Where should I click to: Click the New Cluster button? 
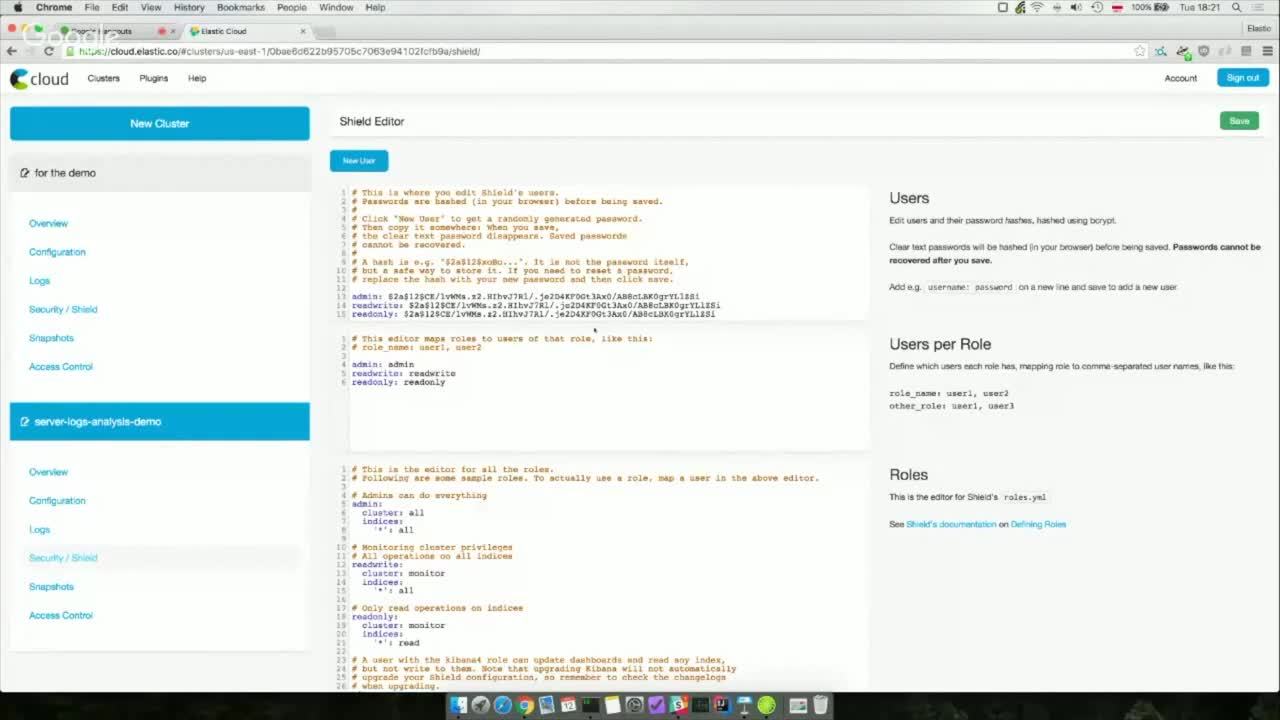pyautogui.click(x=160, y=123)
